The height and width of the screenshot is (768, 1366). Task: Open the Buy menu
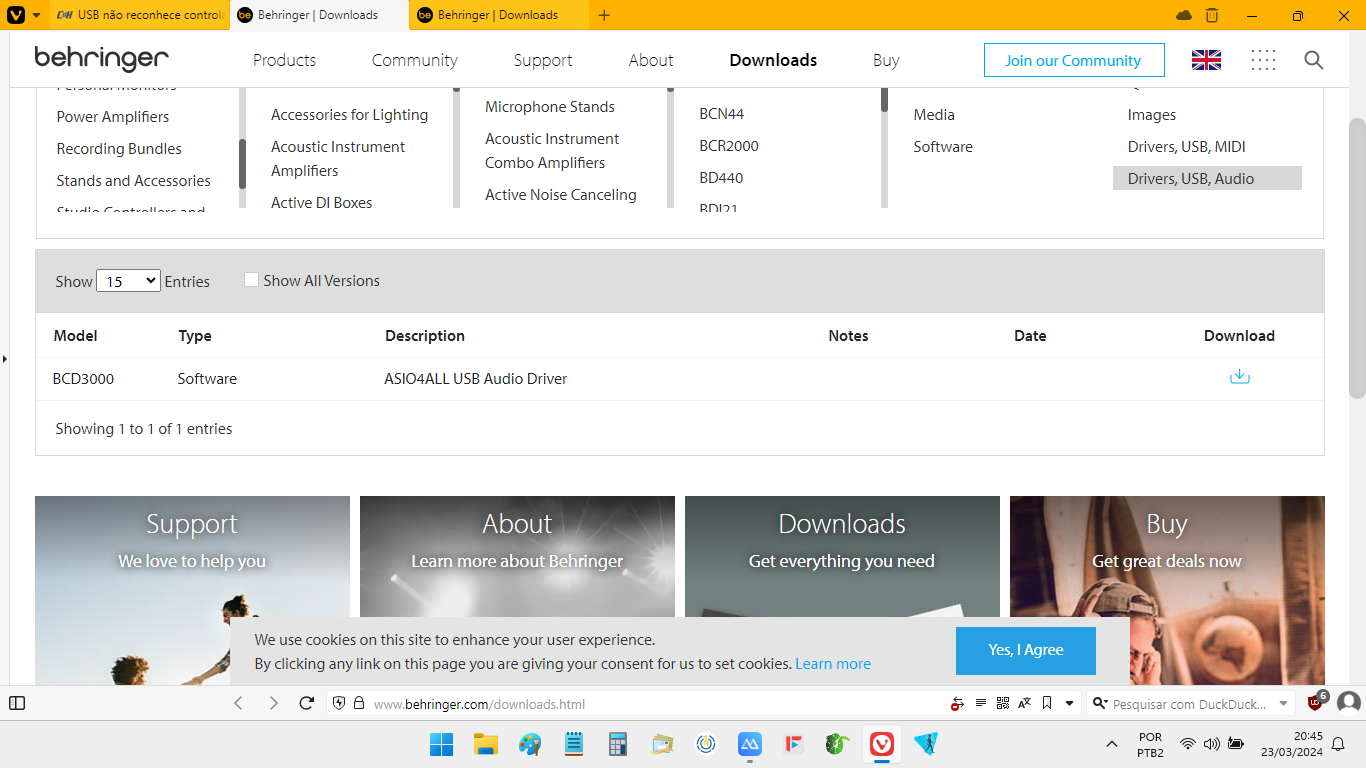[886, 60]
